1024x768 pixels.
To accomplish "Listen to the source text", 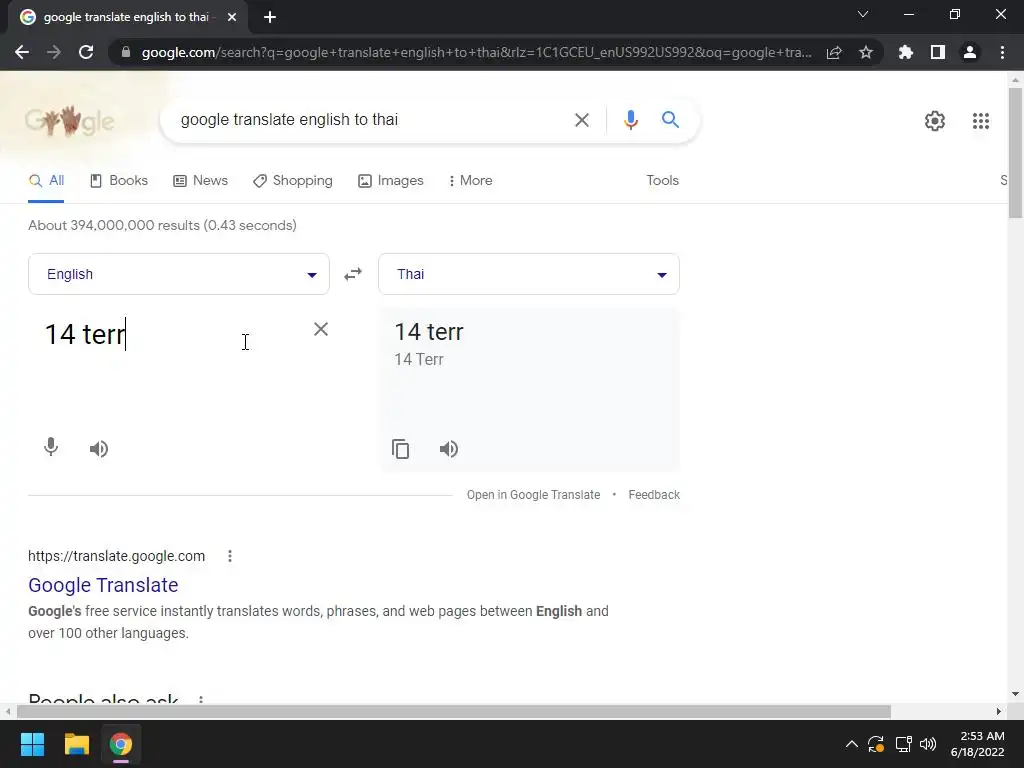I will [99, 449].
